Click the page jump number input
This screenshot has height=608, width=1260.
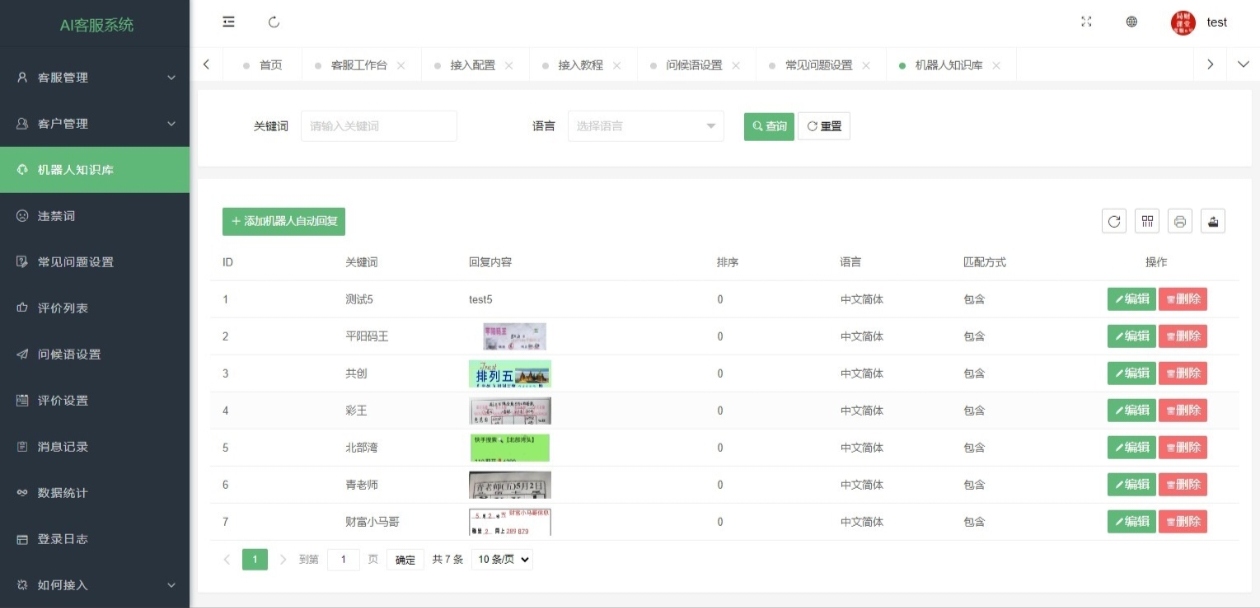pyautogui.click(x=343, y=560)
